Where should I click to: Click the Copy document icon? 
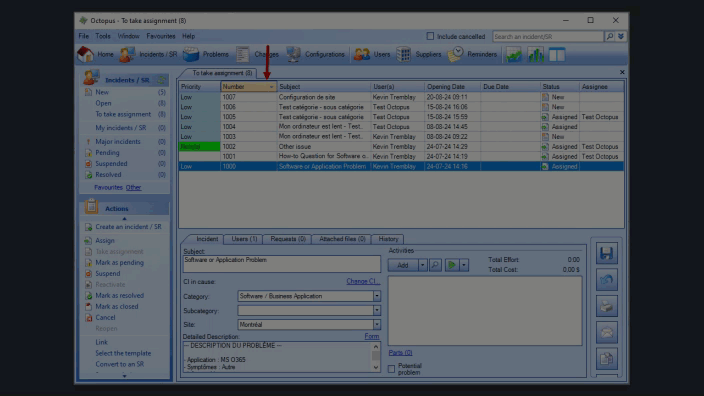[607, 359]
